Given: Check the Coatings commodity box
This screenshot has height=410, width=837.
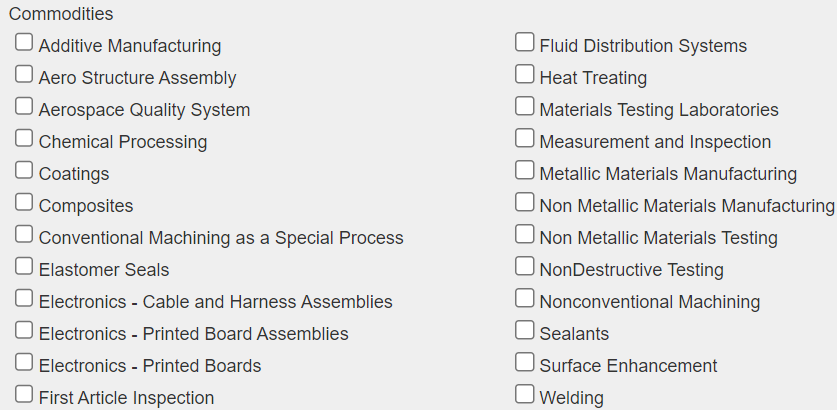Looking at the screenshot, I should click(x=24, y=171).
